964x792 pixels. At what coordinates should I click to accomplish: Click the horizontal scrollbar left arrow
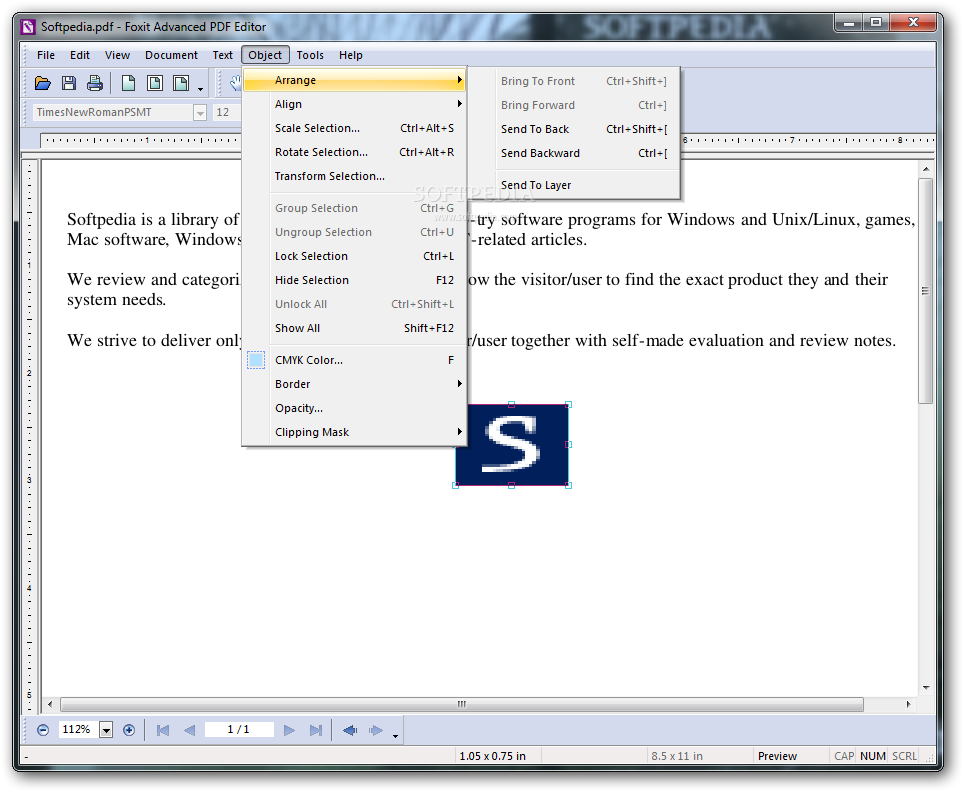(50, 704)
